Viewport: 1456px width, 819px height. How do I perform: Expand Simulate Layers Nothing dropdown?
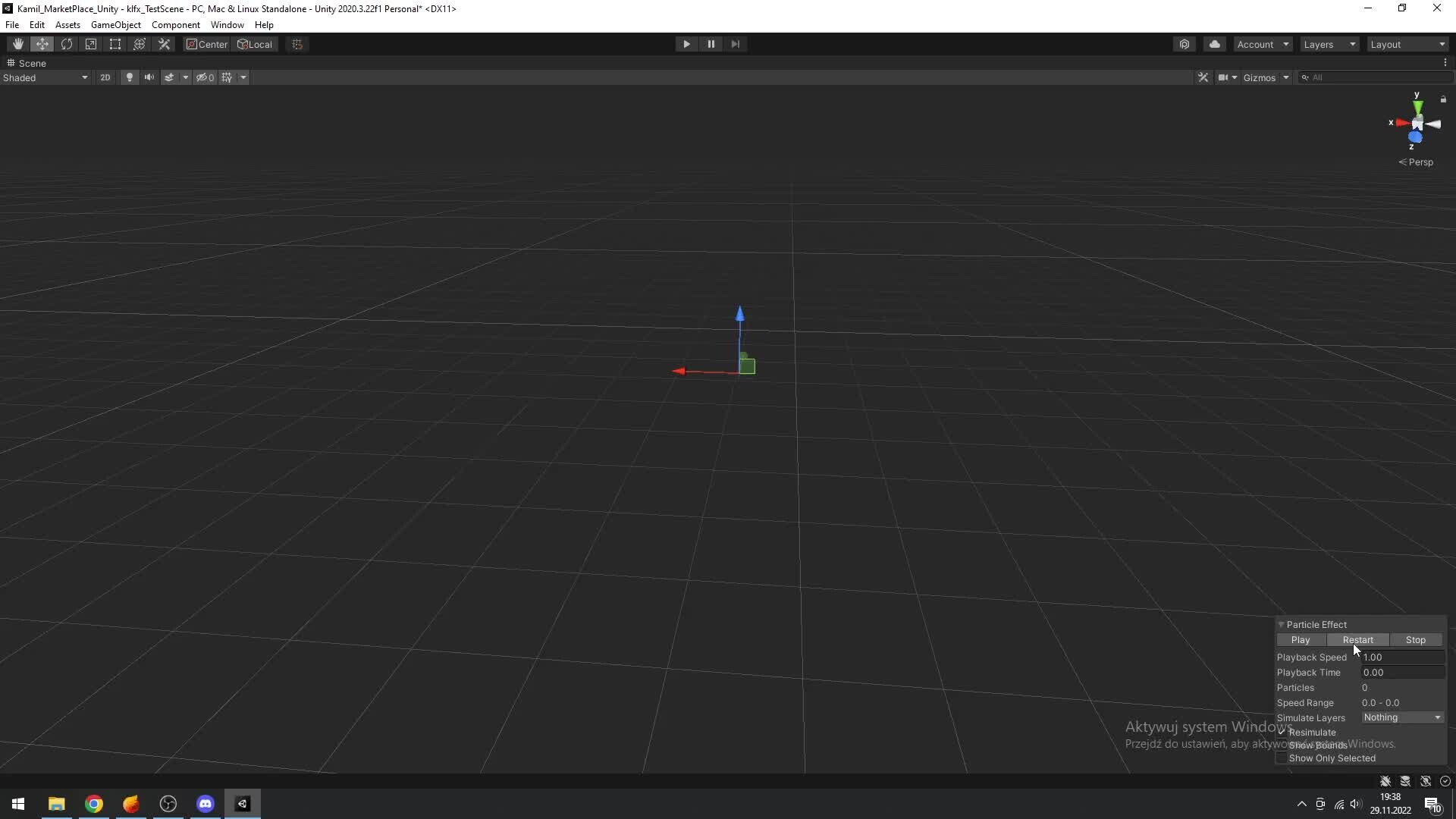click(x=1401, y=717)
